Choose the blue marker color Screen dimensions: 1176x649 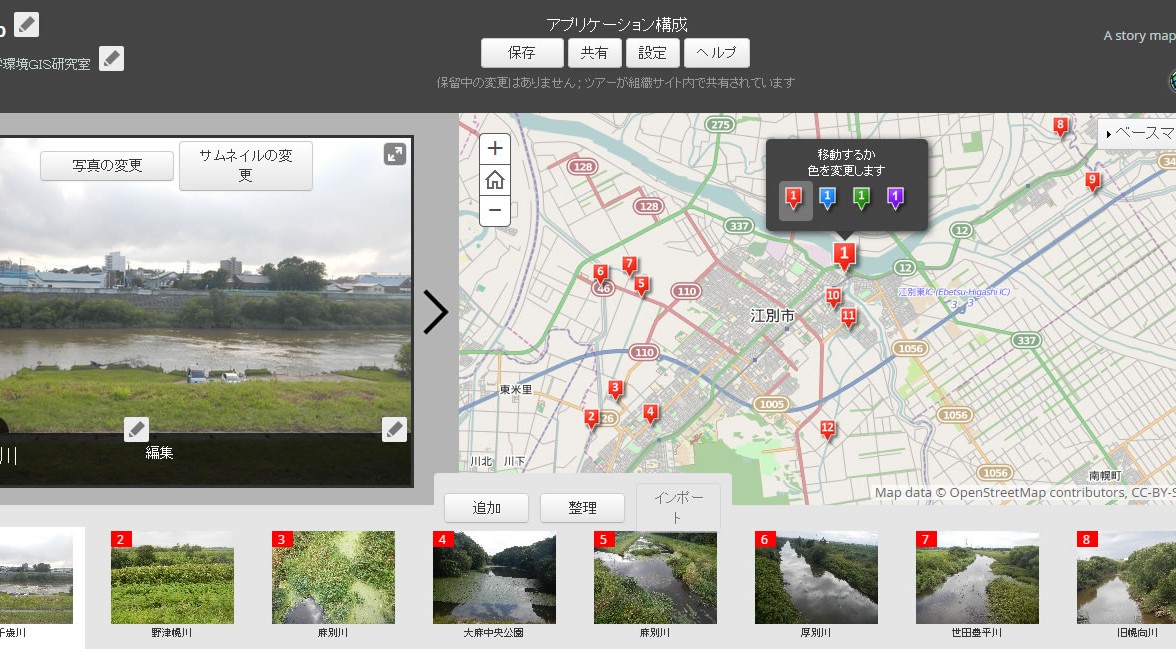[827, 198]
